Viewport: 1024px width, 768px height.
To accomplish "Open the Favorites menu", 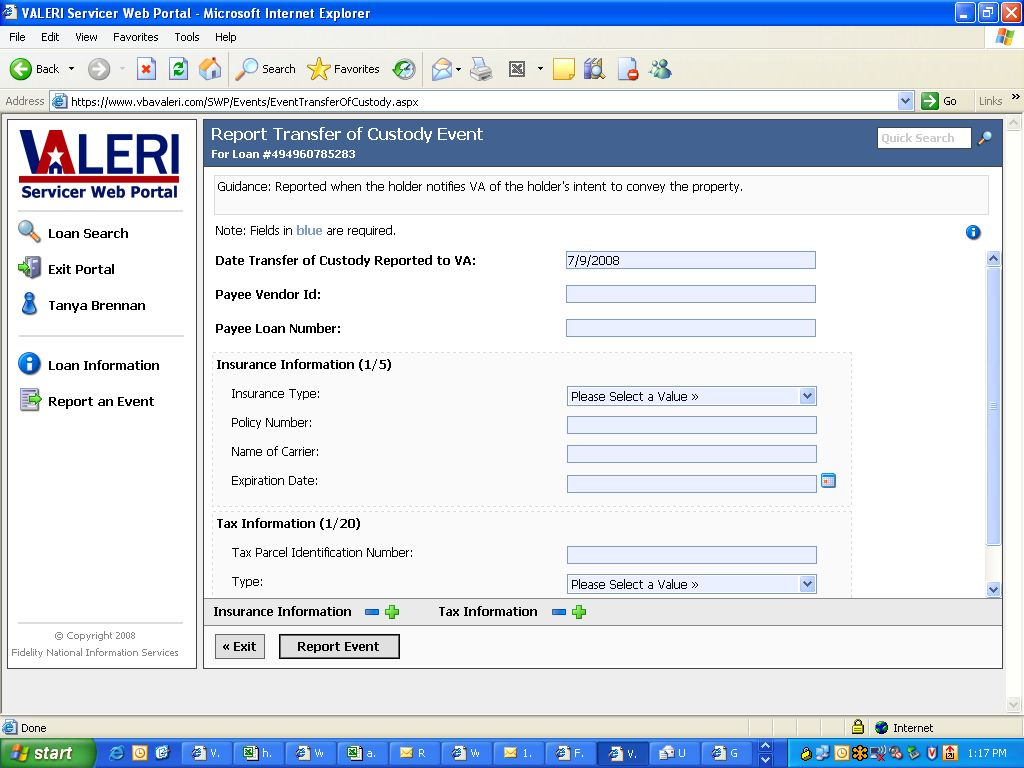I will [x=135, y=37].
